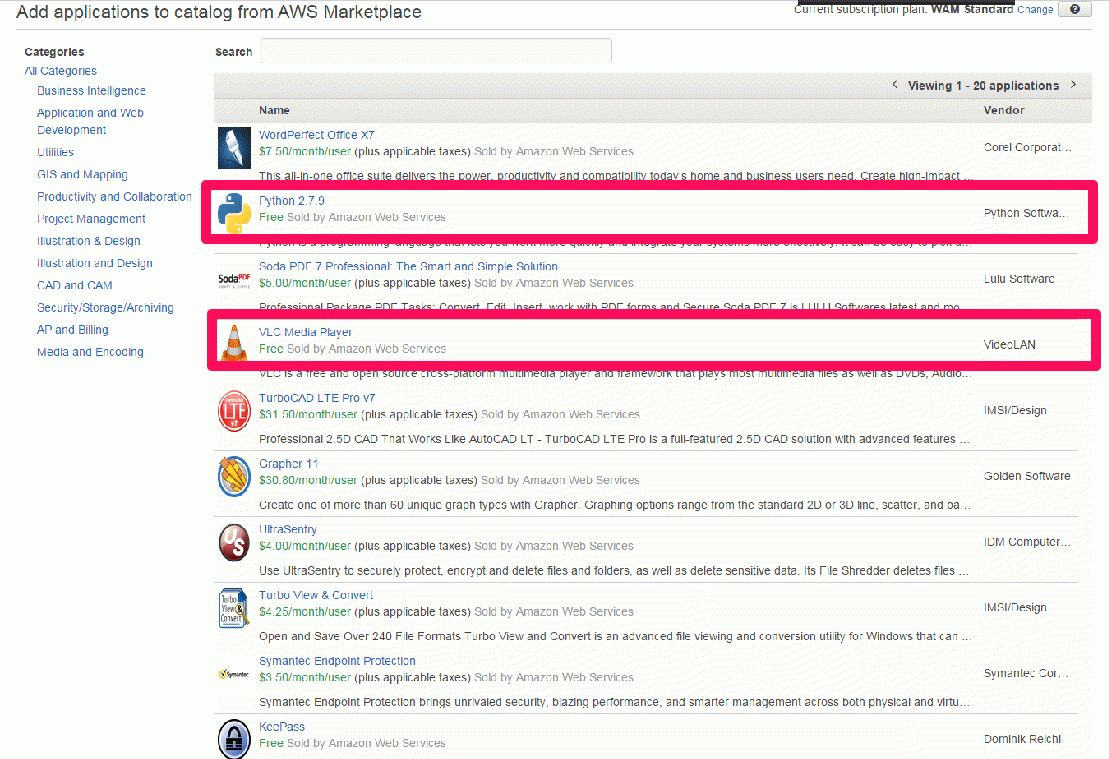The width and height of the screenshot is (1109, 759).
Task: Open the UltraSentry link
Action: pyautogui.click(x=287, y=529)
